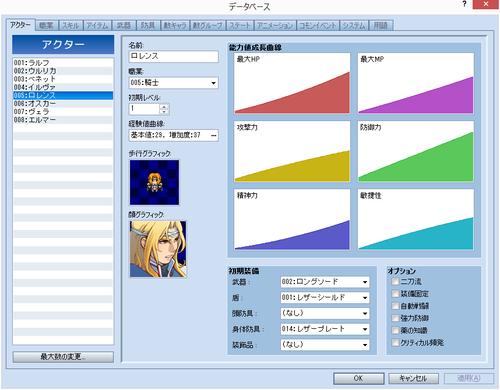This screenshot has height=390, width=500.
Task: Click the 名前 name input field
Action: click(173, 56)
